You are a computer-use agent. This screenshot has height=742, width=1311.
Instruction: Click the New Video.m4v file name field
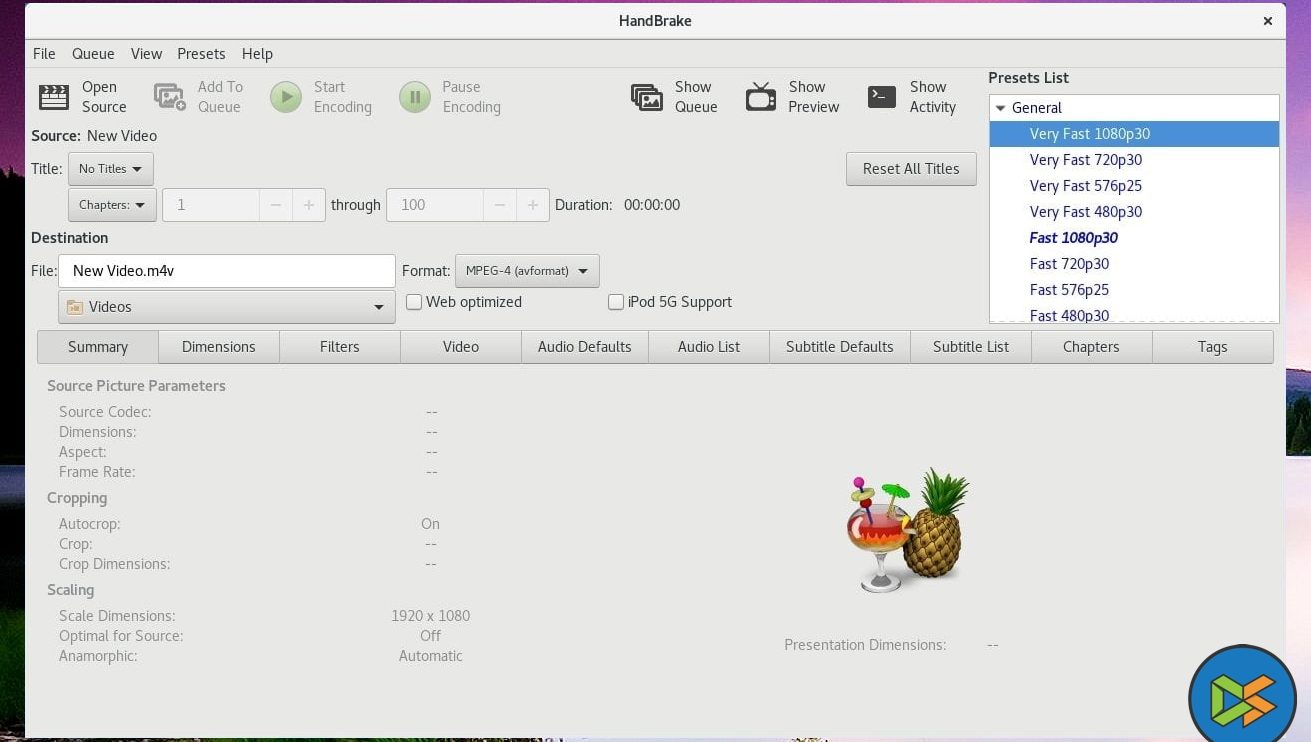click(x=227, y=271)
